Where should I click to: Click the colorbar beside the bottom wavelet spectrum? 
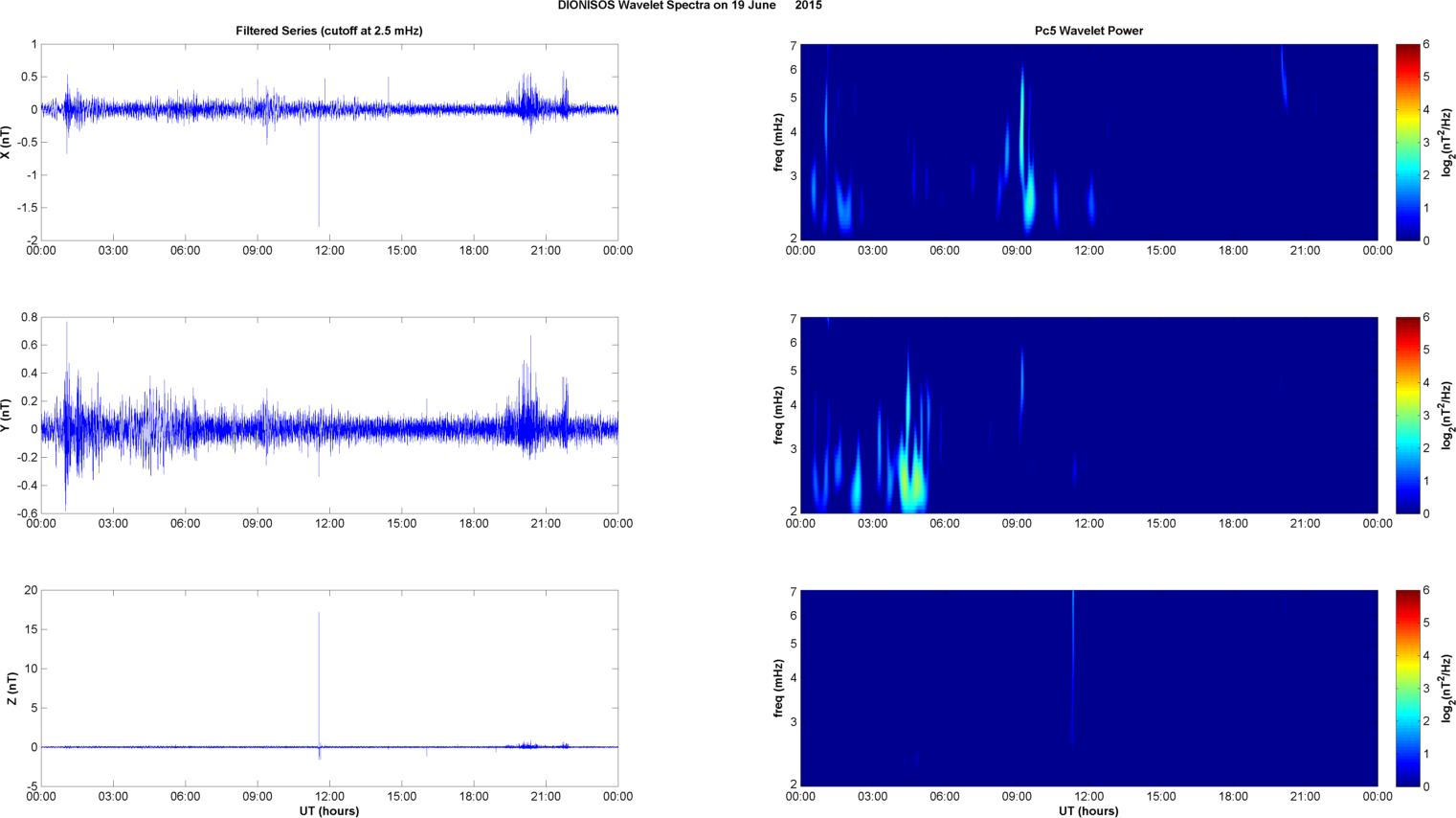point(1407,688)
